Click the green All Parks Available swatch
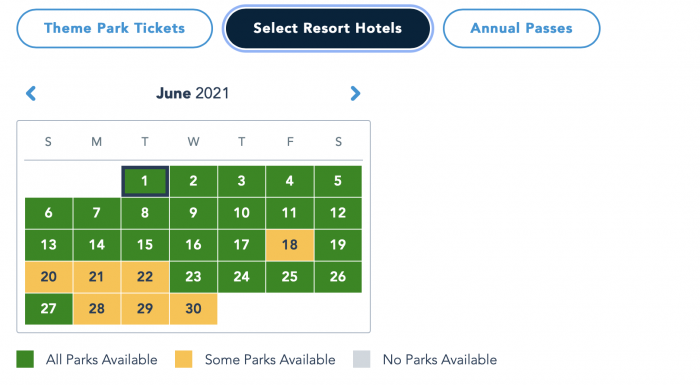700x385 pixels. tap(25, 359)
